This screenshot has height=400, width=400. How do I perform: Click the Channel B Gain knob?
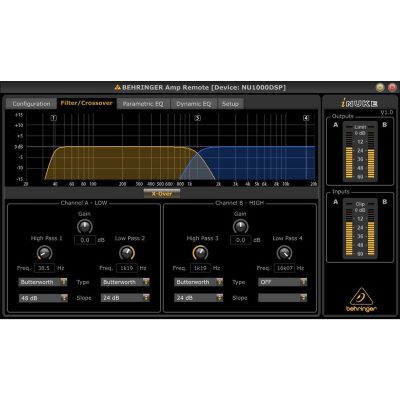click(x=240, y=227)
